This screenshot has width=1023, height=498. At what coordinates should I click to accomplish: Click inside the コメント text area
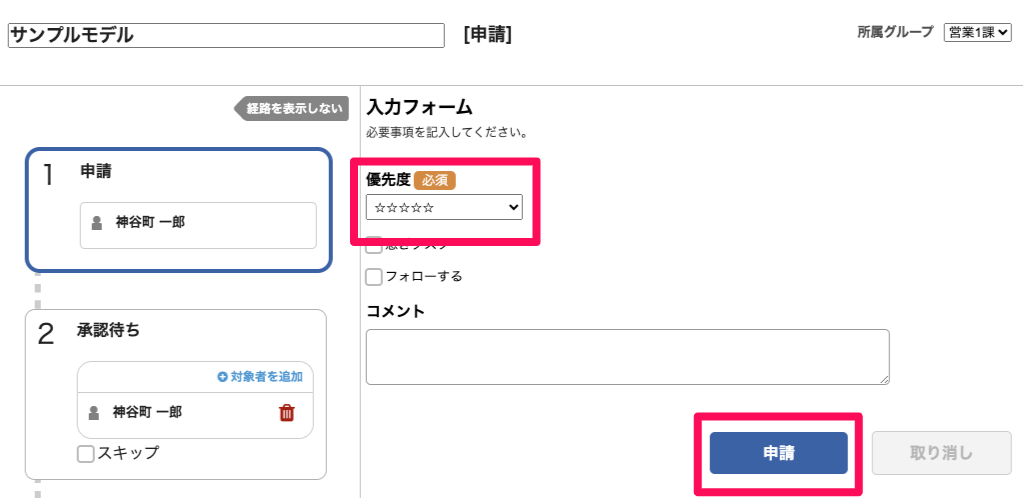tap(627, 356)
